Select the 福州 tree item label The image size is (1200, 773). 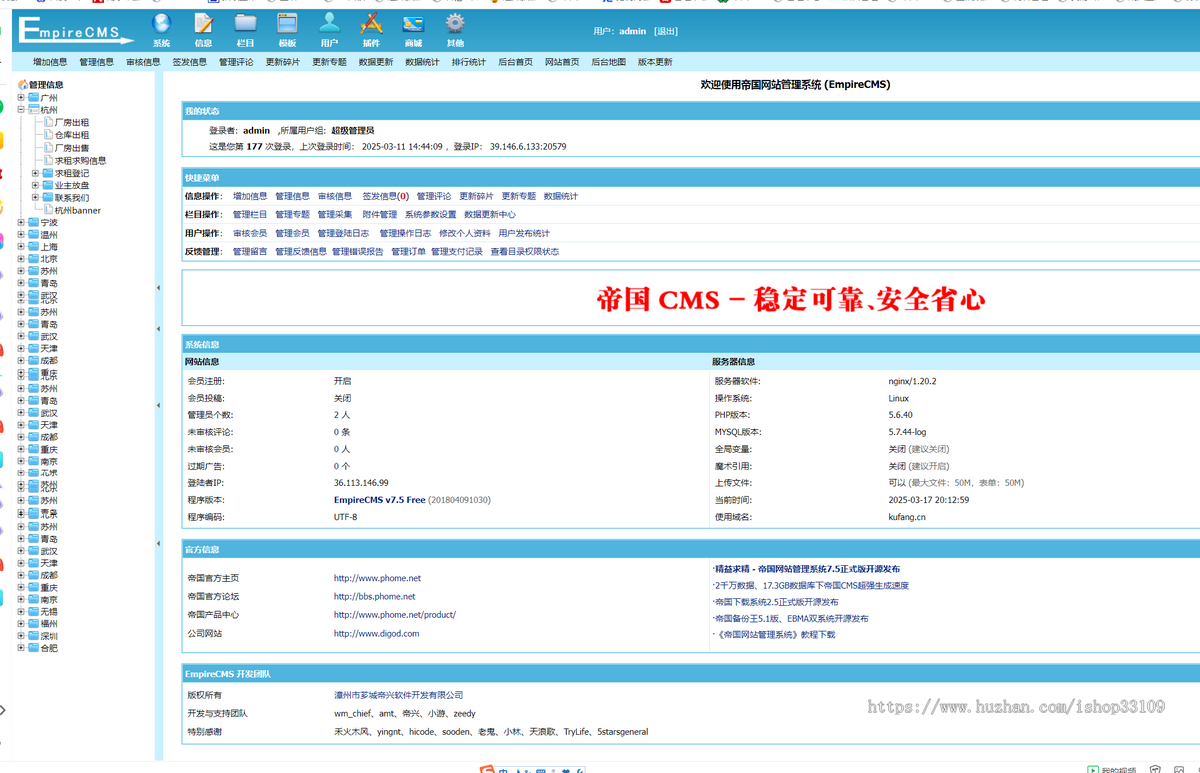click(49, 623)
